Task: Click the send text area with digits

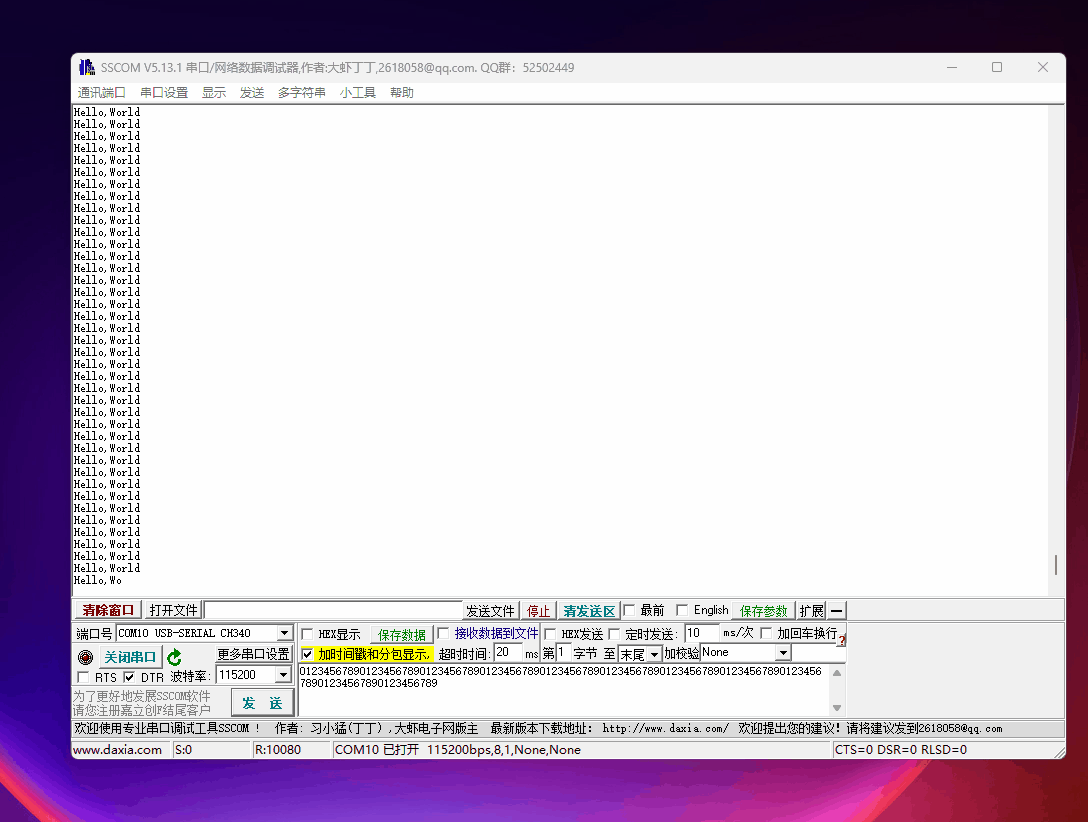Action: [x=563, y=690]
